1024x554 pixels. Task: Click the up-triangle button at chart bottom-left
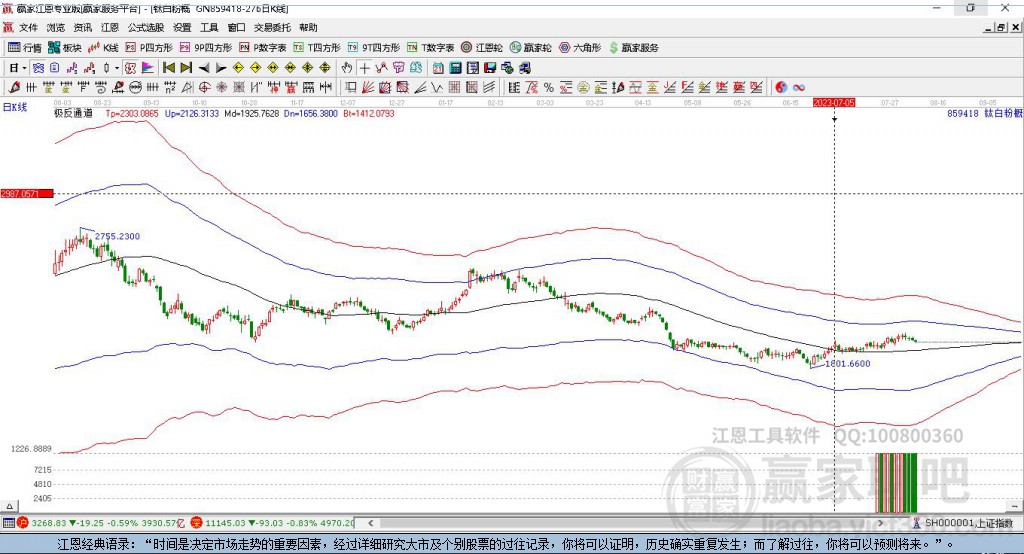click(9, 506)
